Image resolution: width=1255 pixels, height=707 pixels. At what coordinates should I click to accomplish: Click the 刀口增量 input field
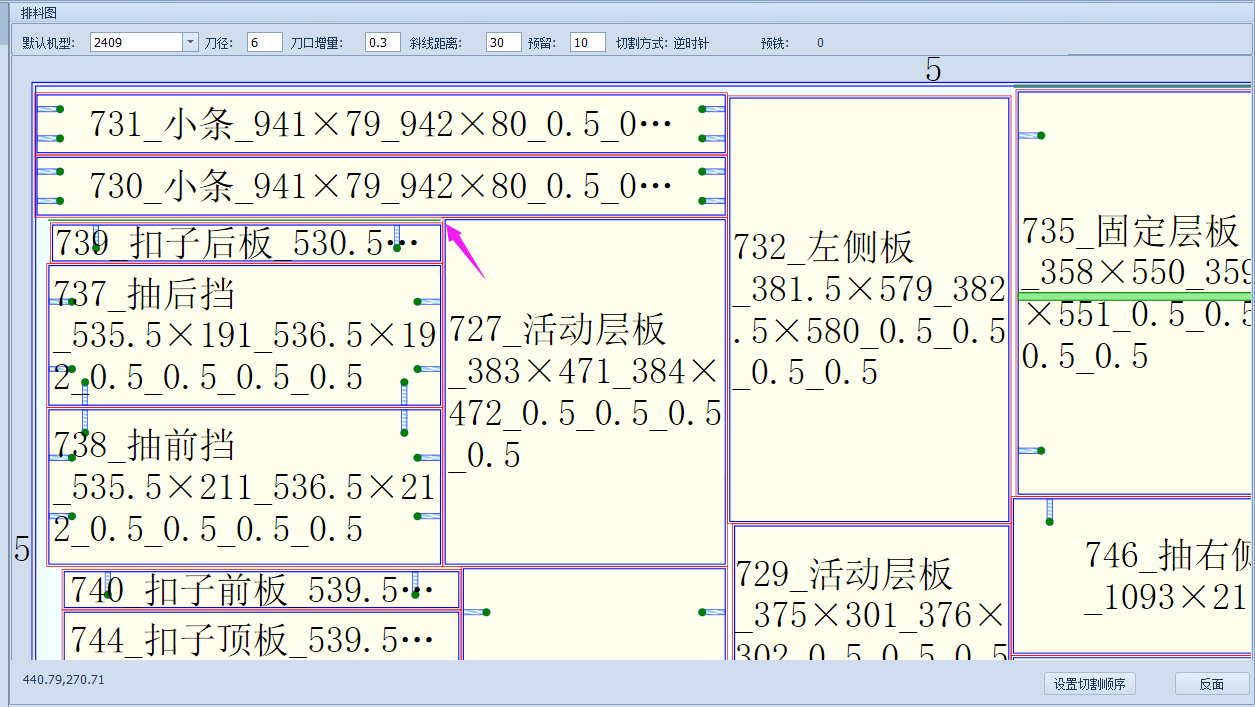383,42
